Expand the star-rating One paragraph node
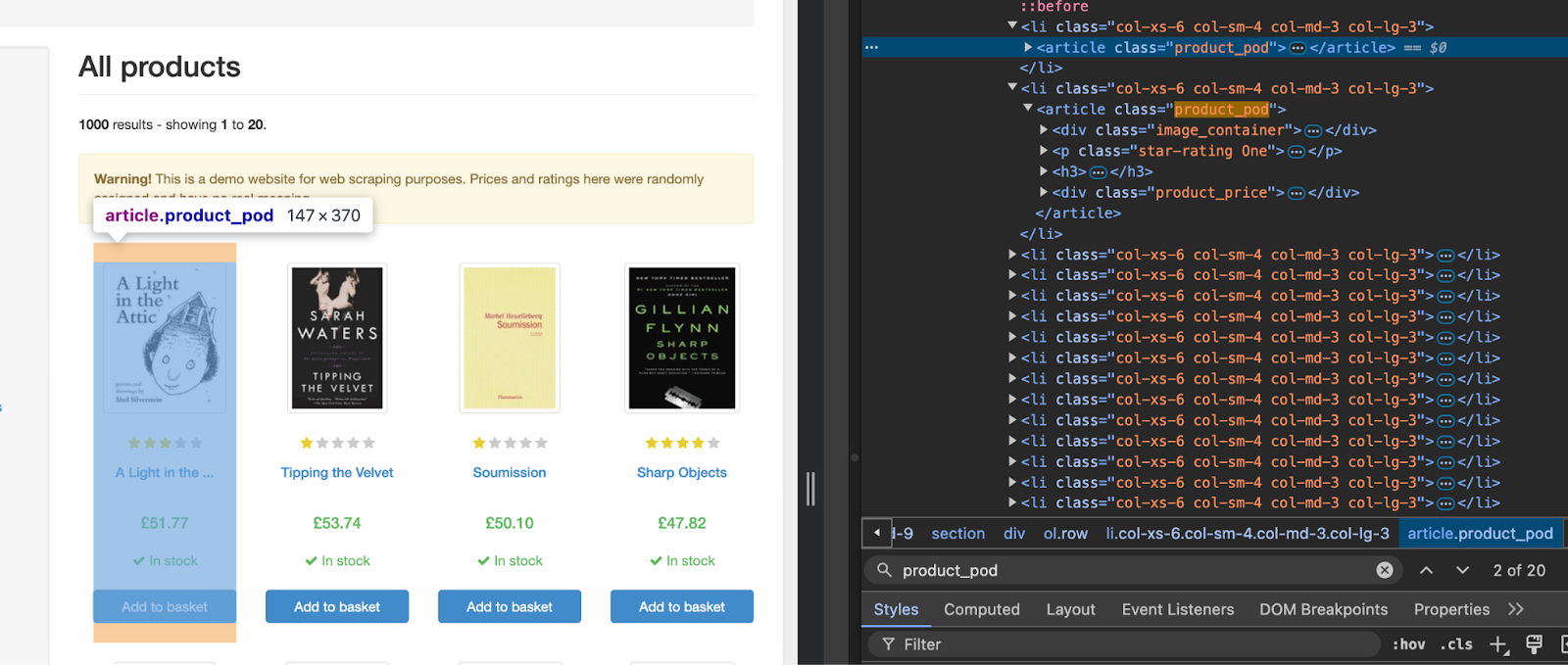 (x=1044, y=151)
